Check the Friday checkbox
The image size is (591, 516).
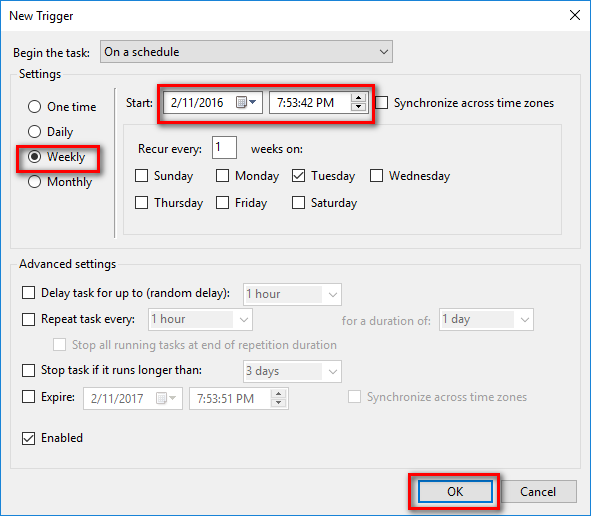point(222,203)
